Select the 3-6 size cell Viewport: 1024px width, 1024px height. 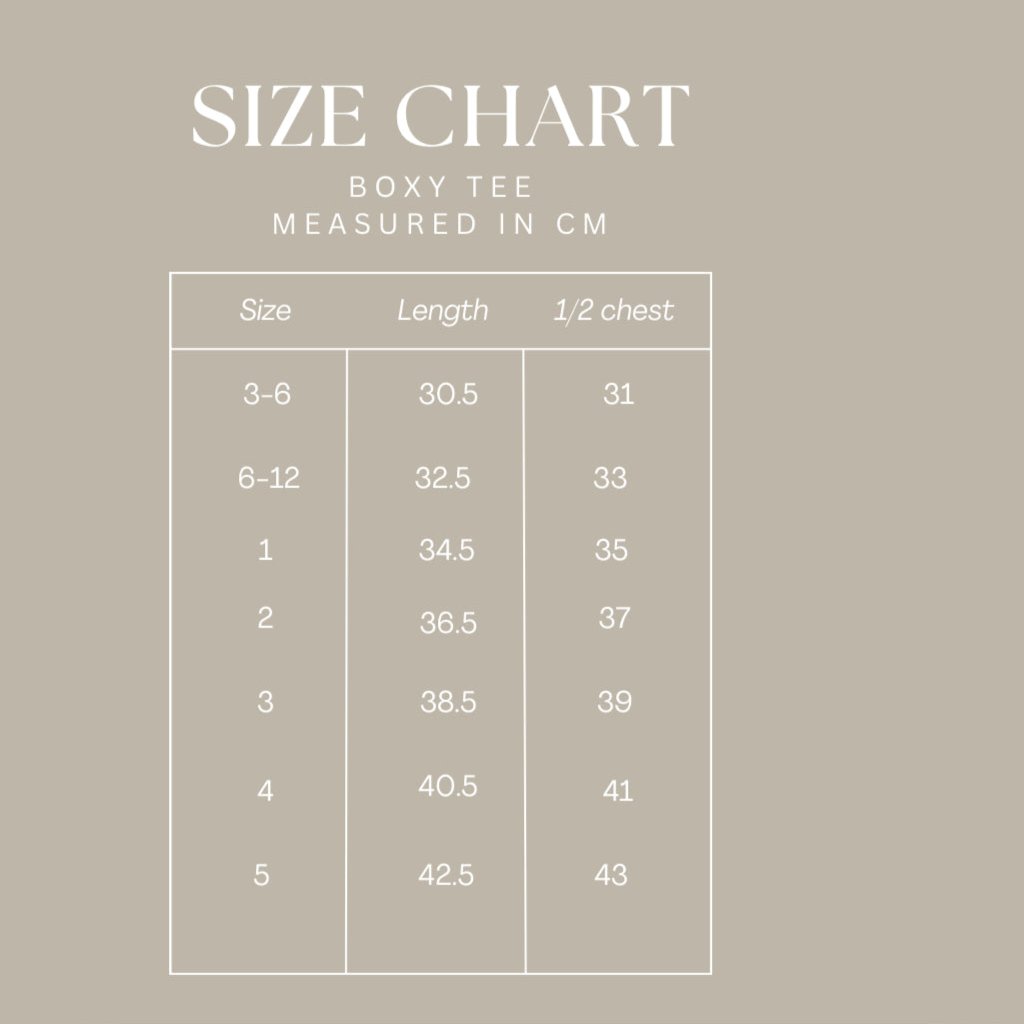(x=267, y=394)
